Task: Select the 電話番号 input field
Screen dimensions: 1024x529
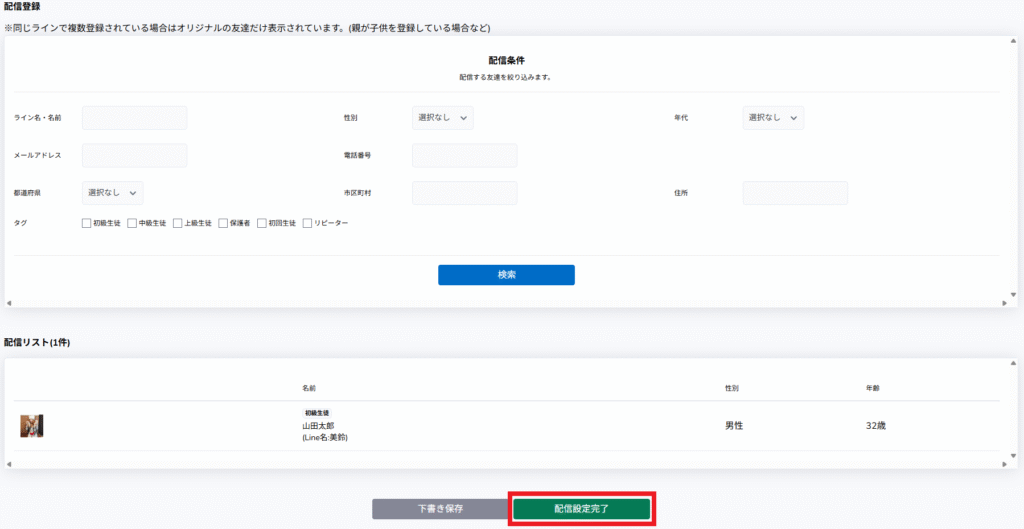Action: point(464,155)
